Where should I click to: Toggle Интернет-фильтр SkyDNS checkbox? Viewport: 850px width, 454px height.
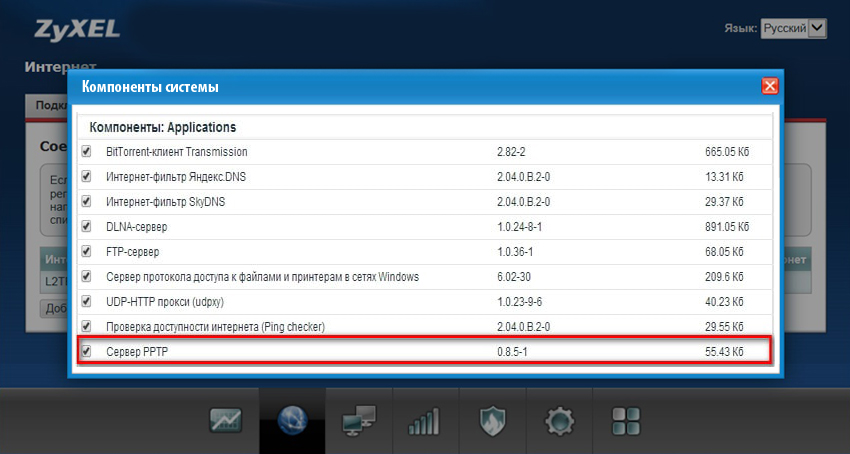pos(86,202)
